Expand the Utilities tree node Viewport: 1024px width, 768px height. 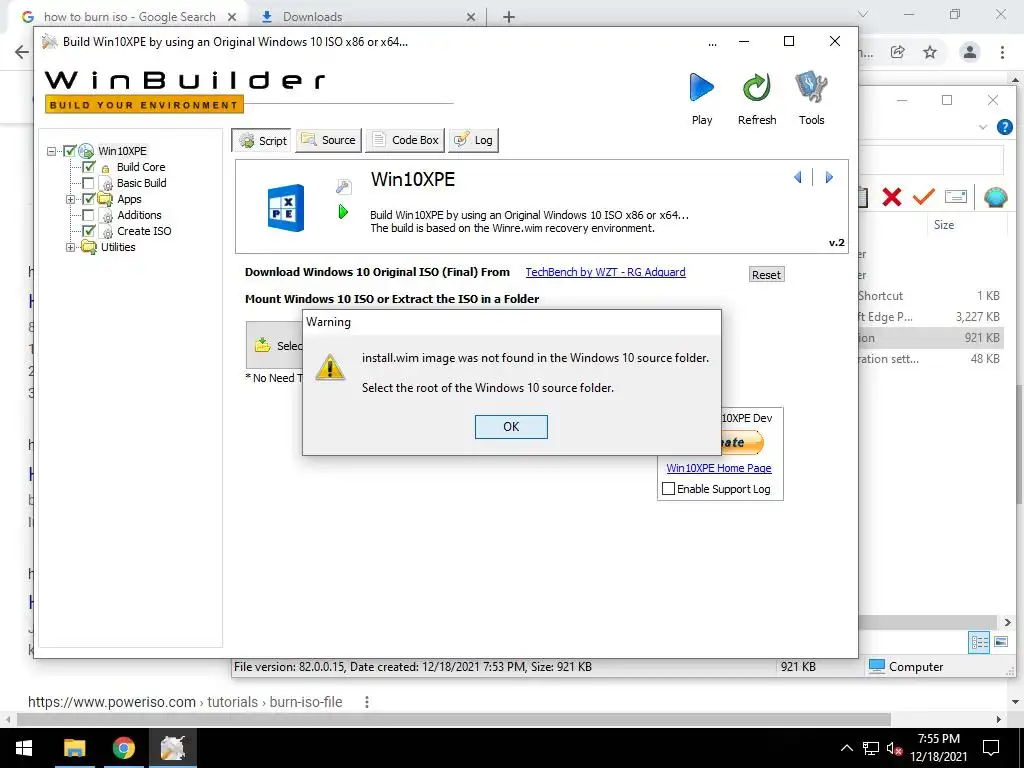coord(71,247)
